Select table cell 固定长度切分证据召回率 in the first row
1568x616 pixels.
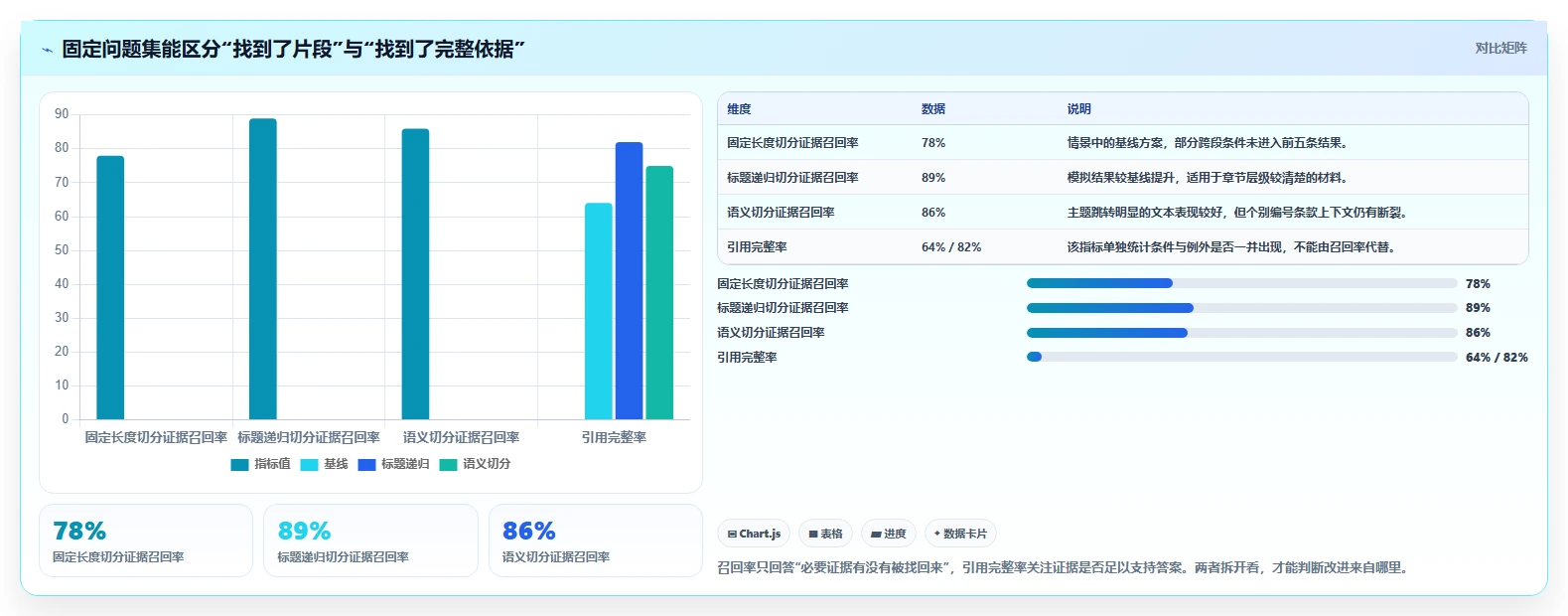792,143
